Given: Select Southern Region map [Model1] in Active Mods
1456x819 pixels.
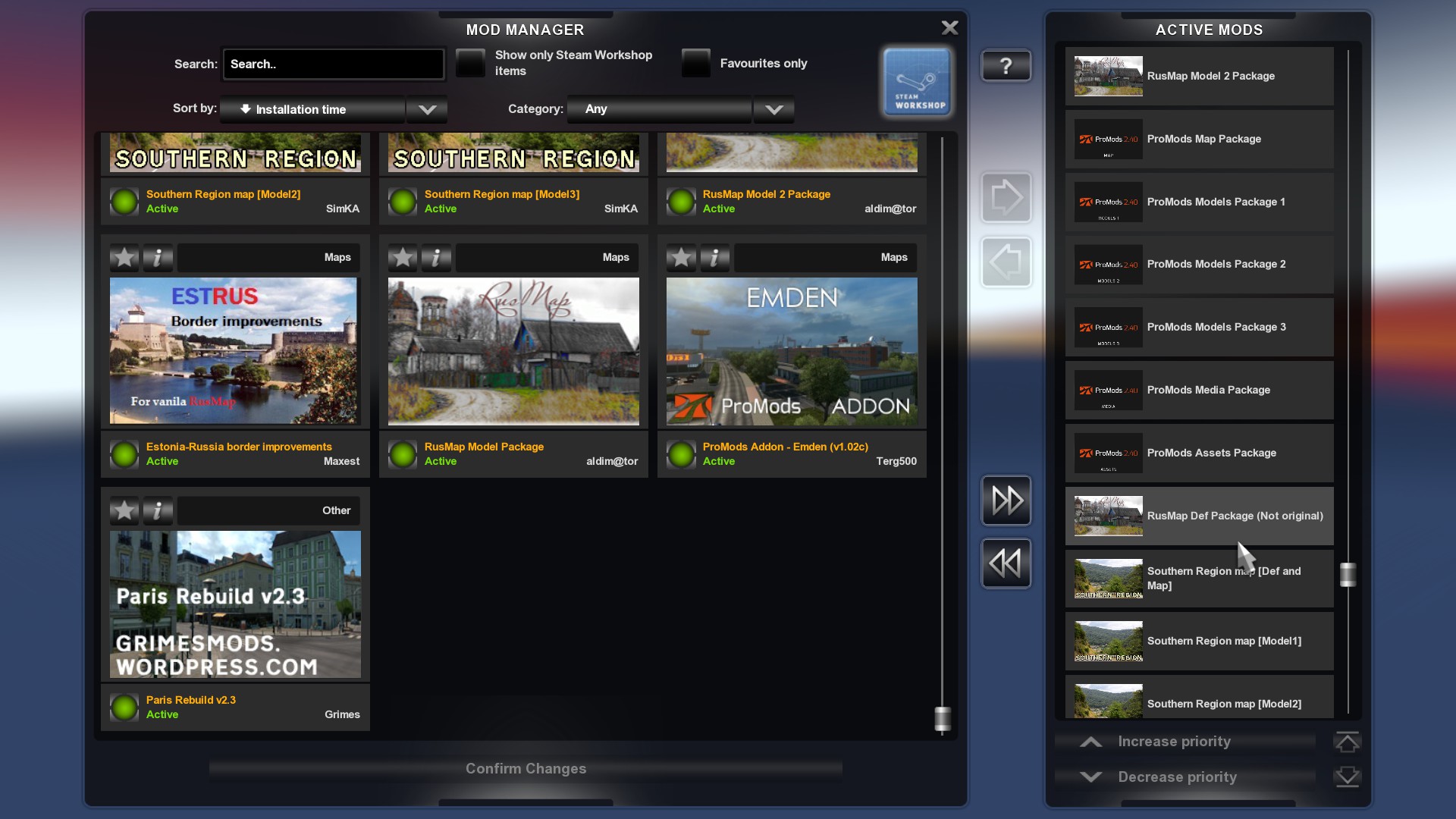Looking at the screenshot, I should [1199, 641].
